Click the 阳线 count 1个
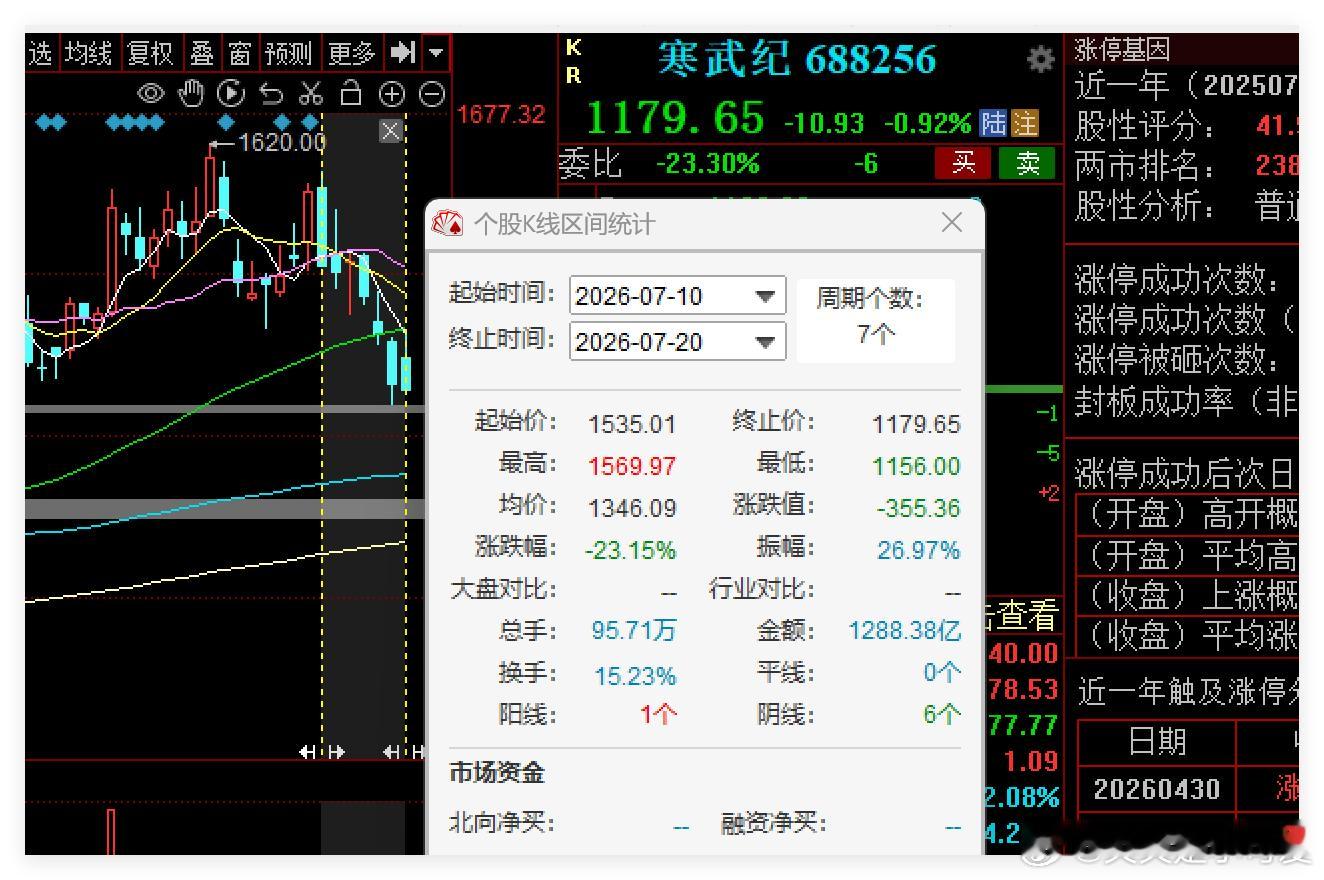The height and width of the screenshot is (880, 1324). pos(658,715)
